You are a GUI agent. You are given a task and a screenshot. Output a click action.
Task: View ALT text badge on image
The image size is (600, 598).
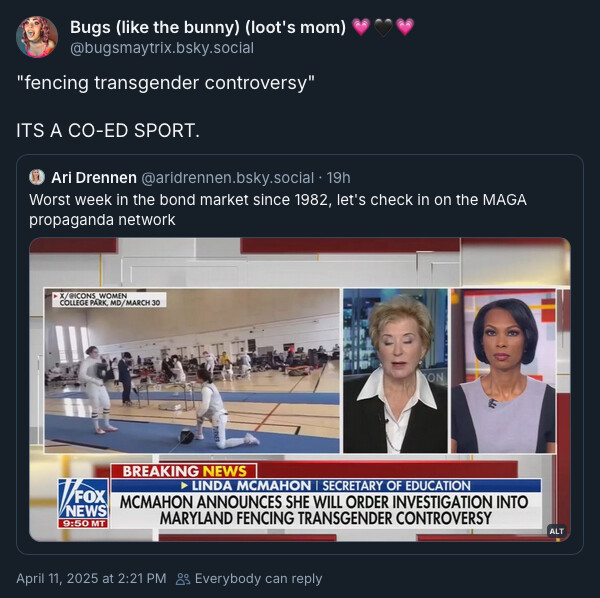coord(556,531)
